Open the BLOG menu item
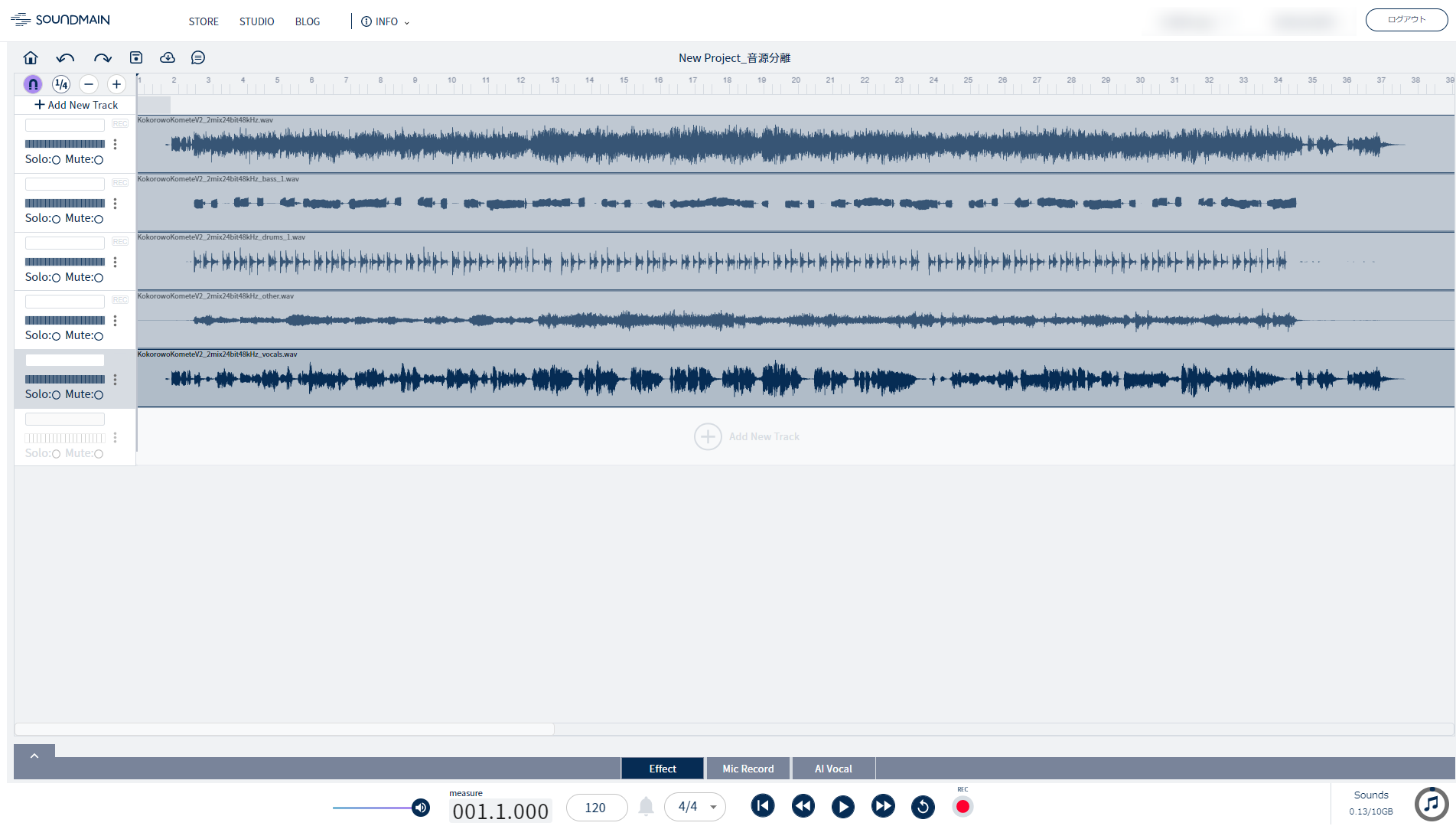 (x=308, y=21)
